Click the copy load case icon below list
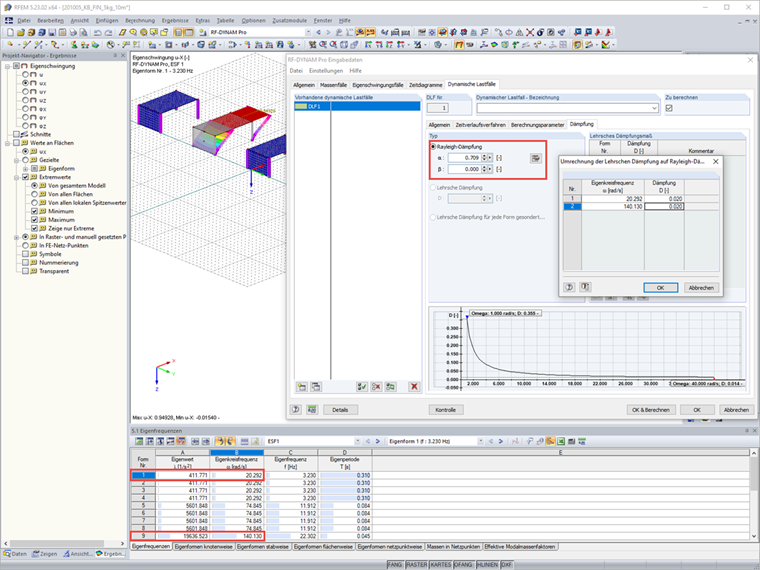Viewport: 760px width, 570px height. [316, 387]
